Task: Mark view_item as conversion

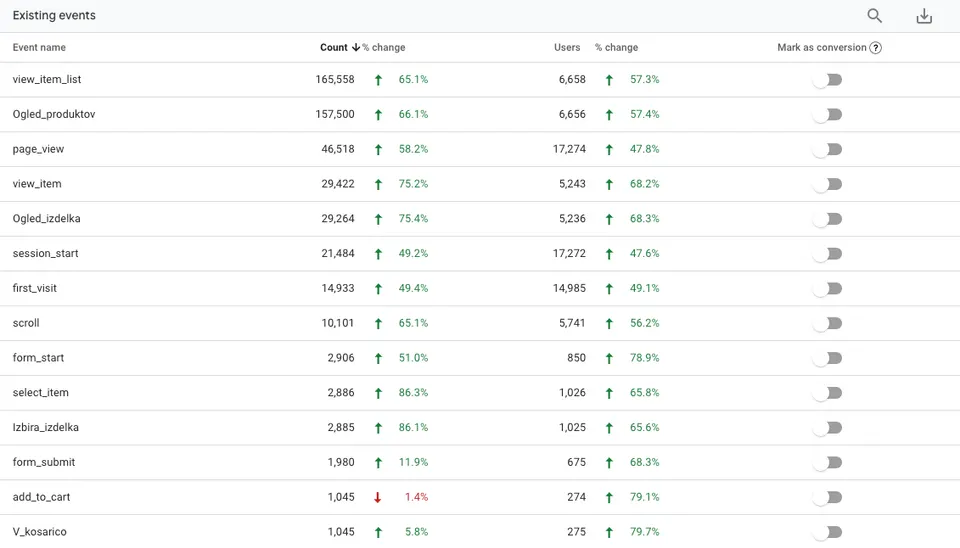Action: 828,184
